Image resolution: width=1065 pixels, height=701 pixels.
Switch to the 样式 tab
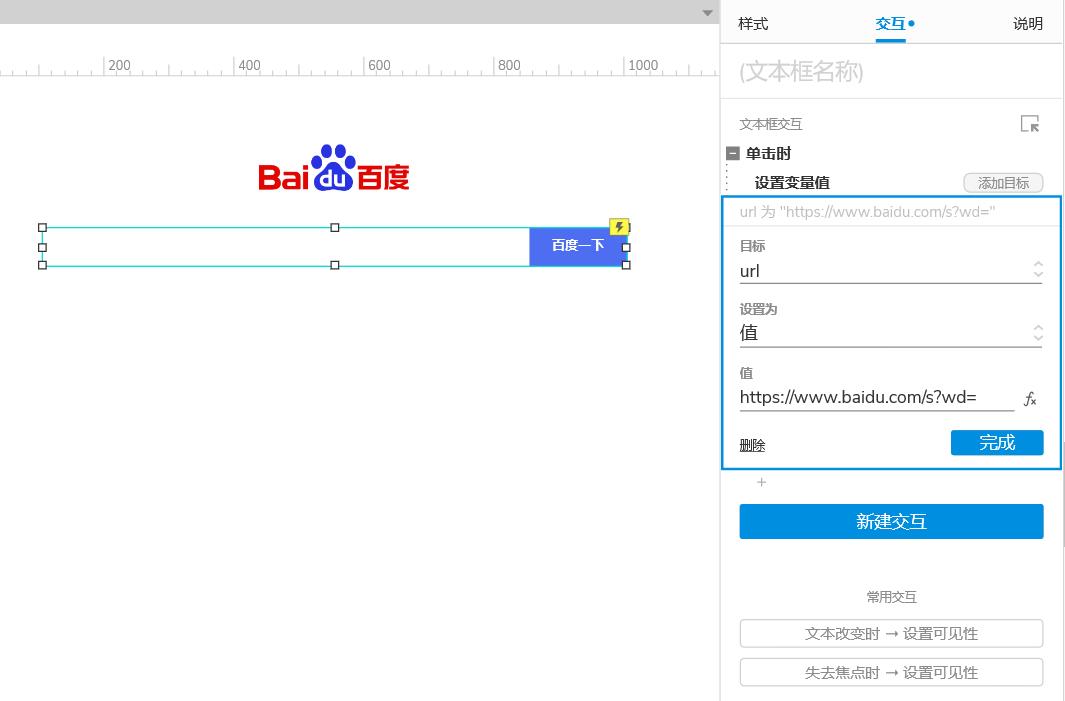pos(753,24)
